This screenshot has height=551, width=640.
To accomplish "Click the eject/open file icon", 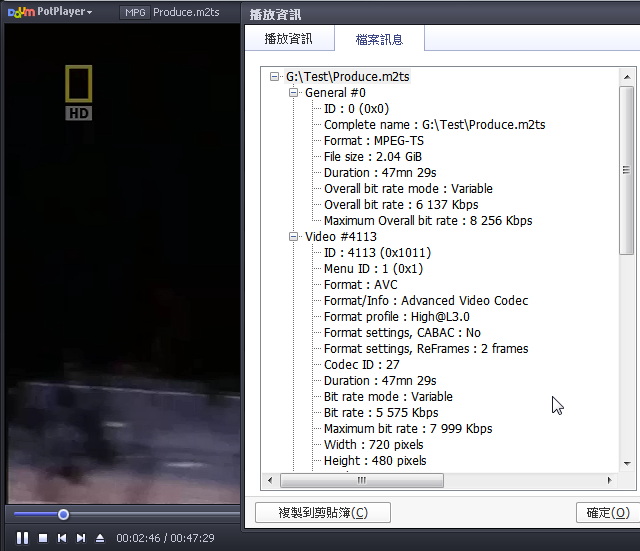I will 100,538.
